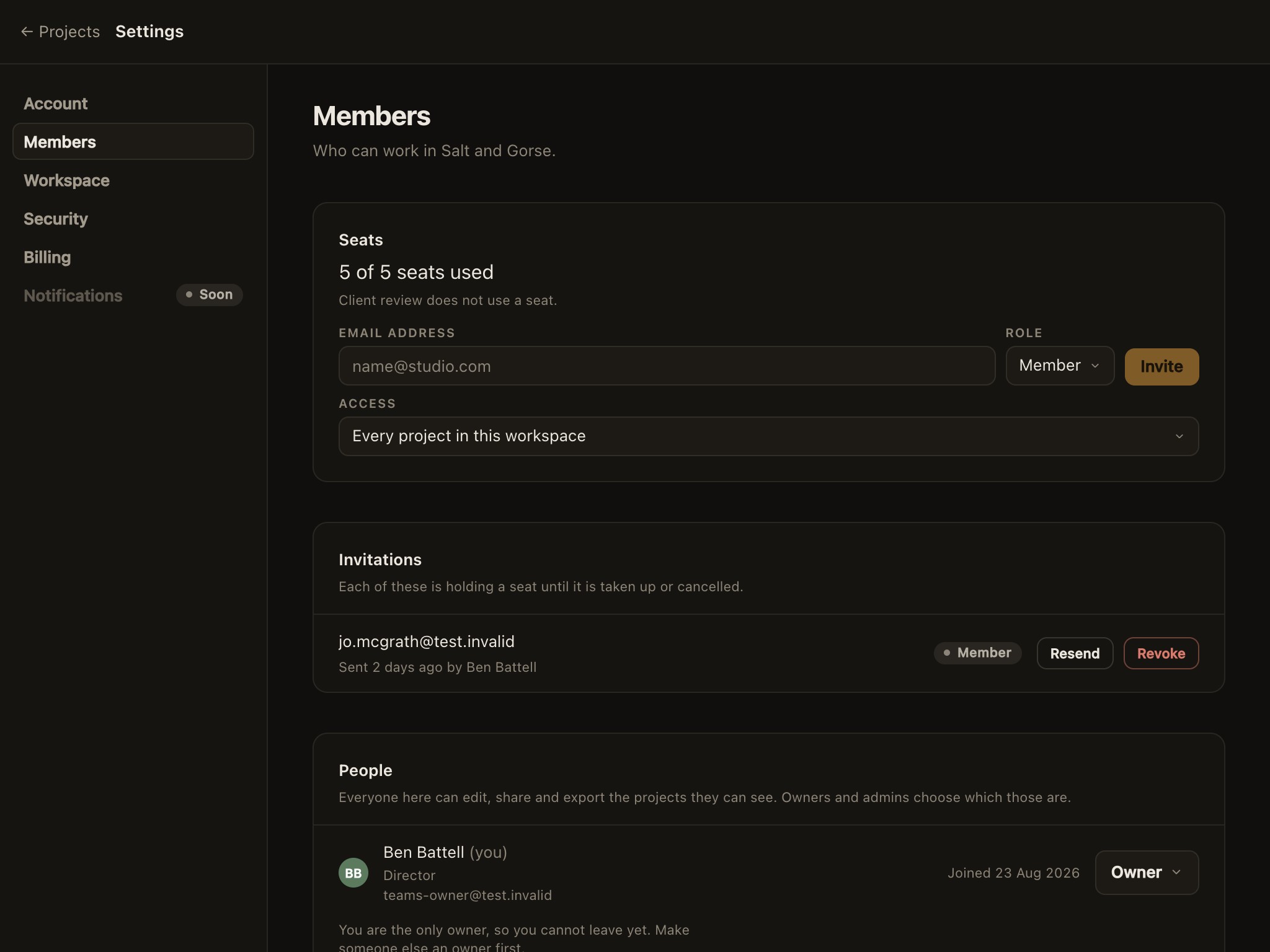Click the 'Client review does not use a seat' note

(448, 301)
